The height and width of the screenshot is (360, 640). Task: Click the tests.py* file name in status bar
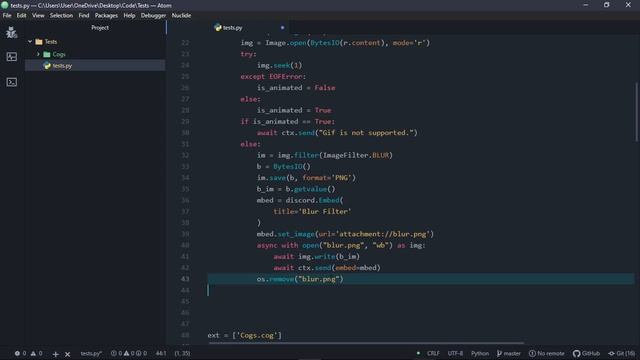point(91,353)
